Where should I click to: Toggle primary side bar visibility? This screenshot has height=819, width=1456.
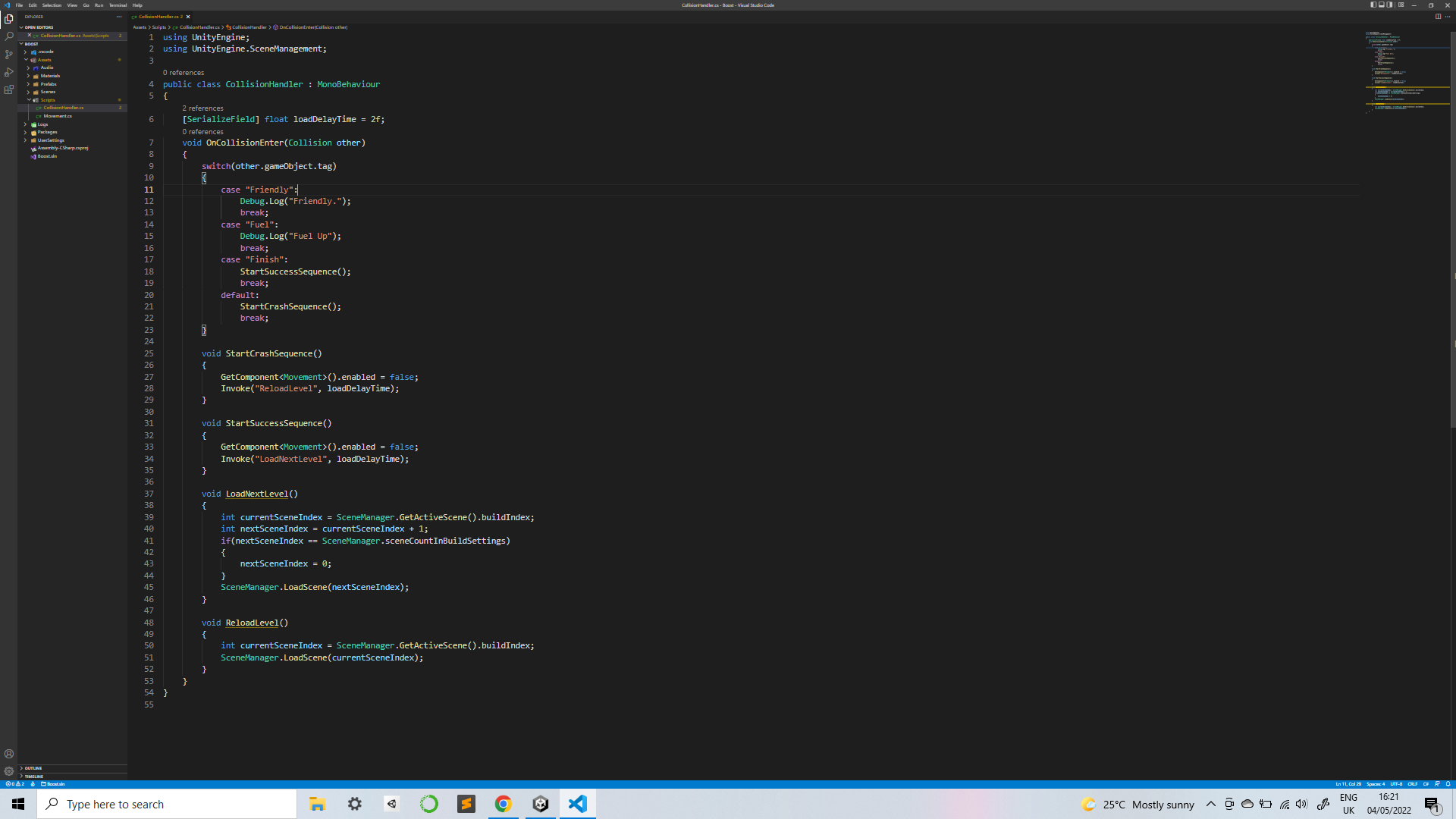point(1373,5)
